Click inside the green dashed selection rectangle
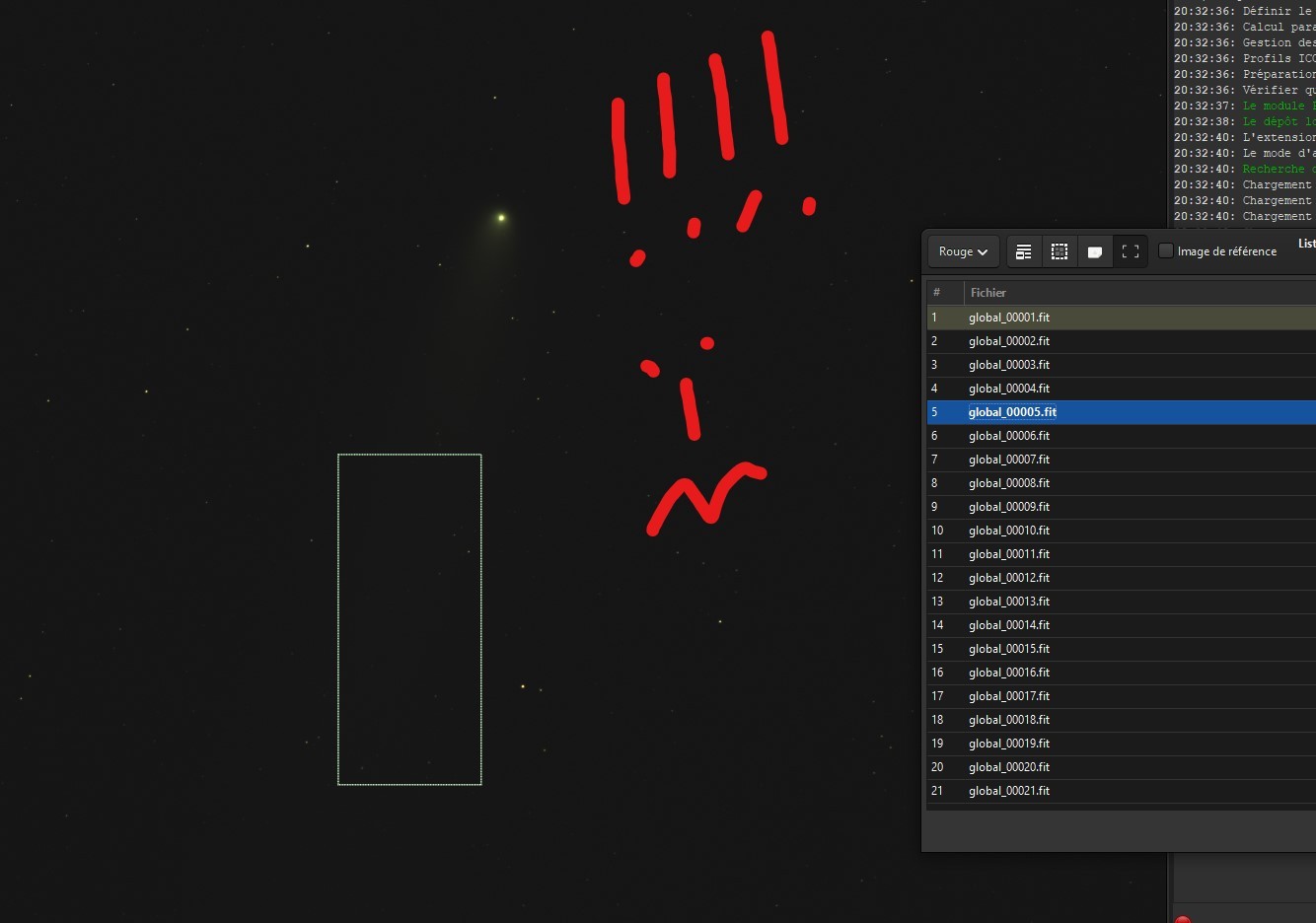The width and height of the screenshot is (1316, 923). pyautogui.click(x=409, y=619)
